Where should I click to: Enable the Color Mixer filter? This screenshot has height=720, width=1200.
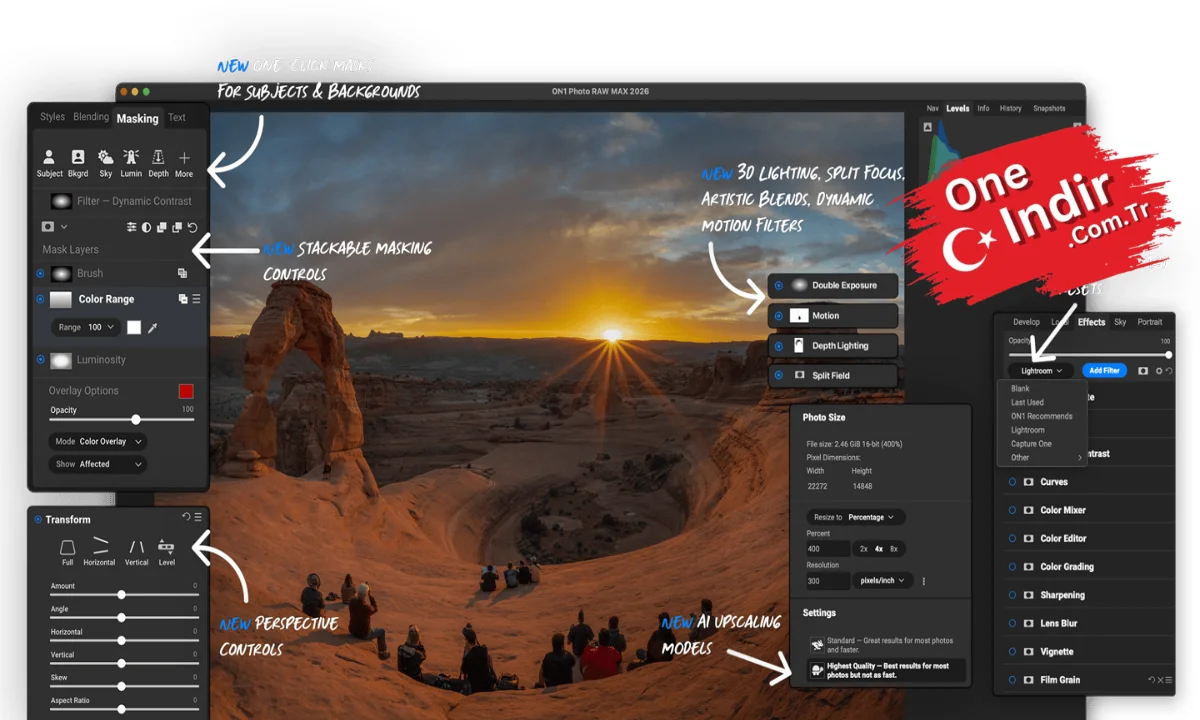point(1012,510)
